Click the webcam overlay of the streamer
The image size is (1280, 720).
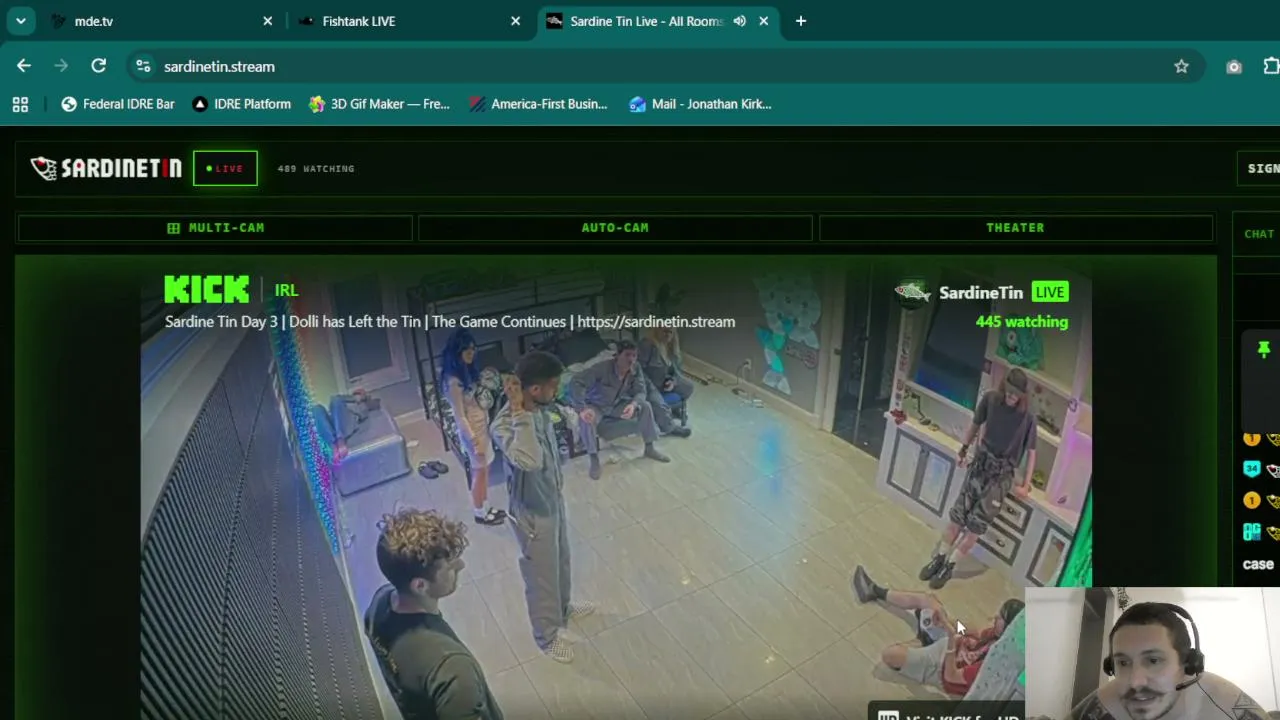tap(1152, 653)
